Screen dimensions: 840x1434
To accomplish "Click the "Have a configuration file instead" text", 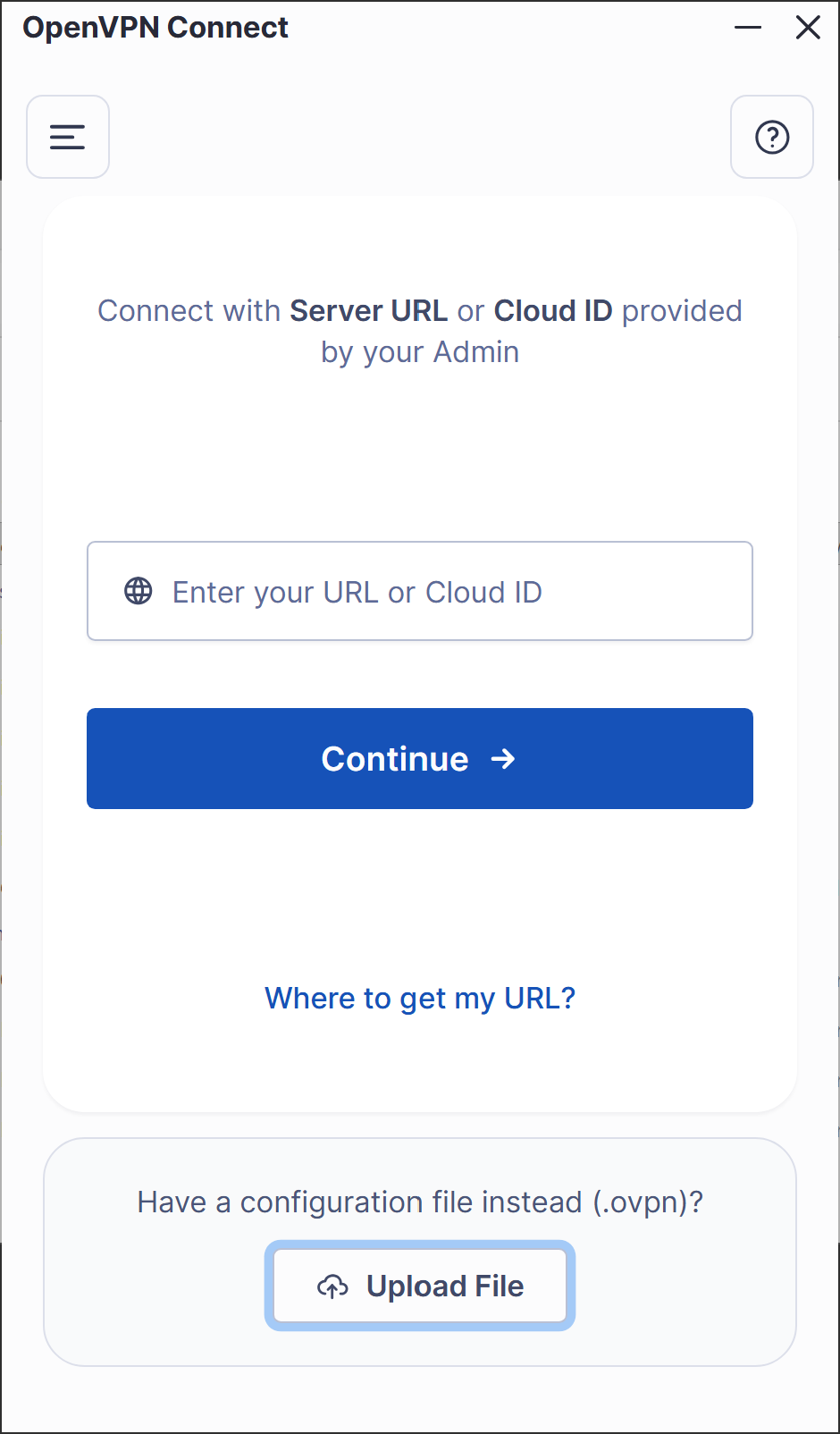I will click(x=360, y=1202).
